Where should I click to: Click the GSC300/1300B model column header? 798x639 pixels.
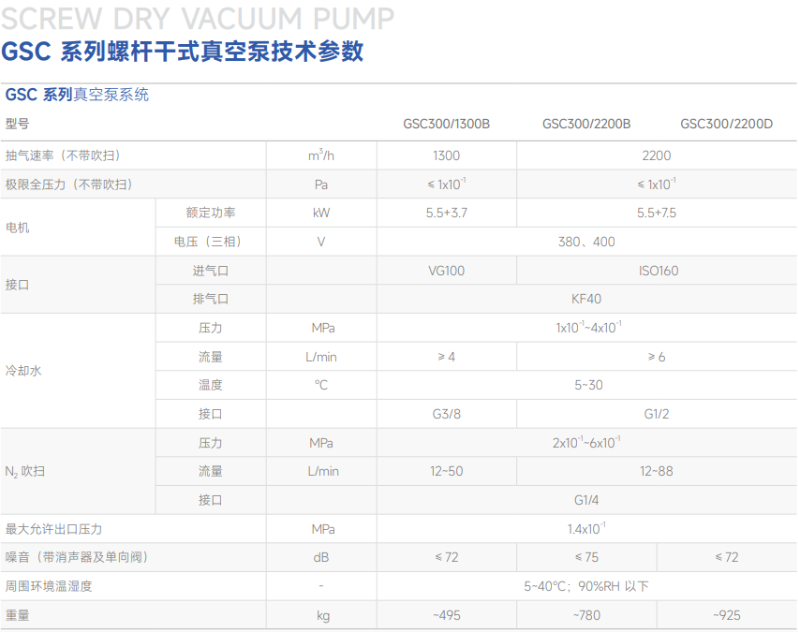pos(446,125)
